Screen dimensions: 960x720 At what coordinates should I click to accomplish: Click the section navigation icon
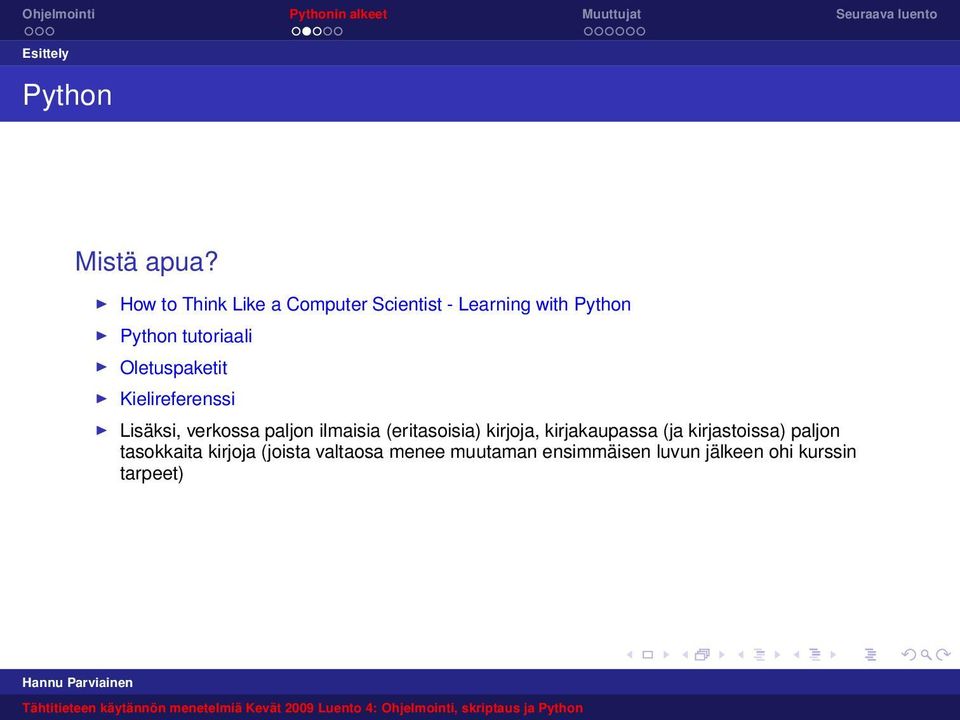click(x=815, y=654)
